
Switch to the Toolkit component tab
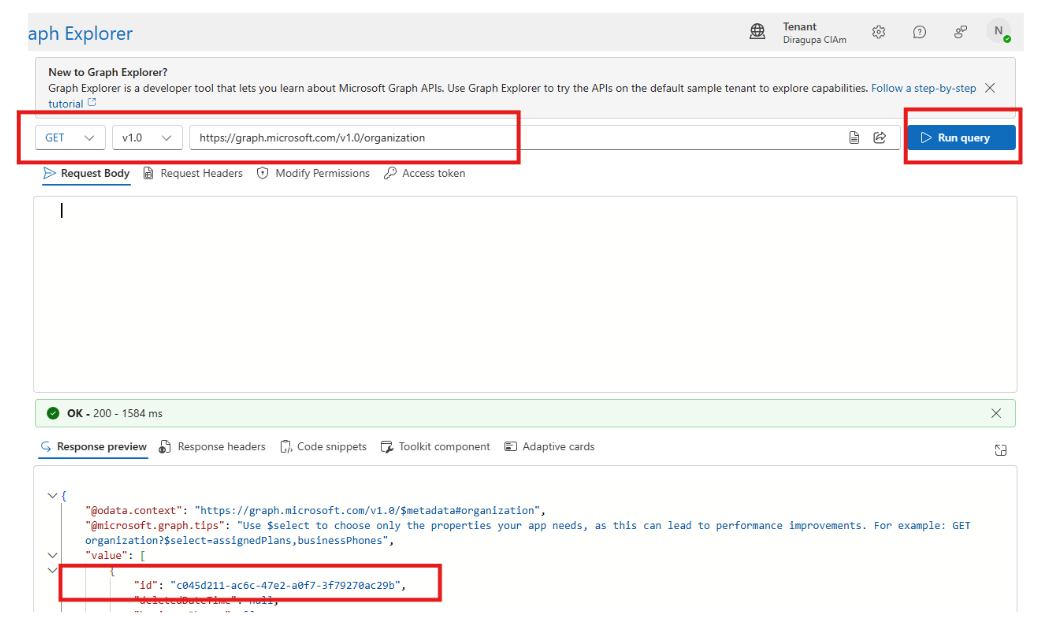(x=436, y=447)
